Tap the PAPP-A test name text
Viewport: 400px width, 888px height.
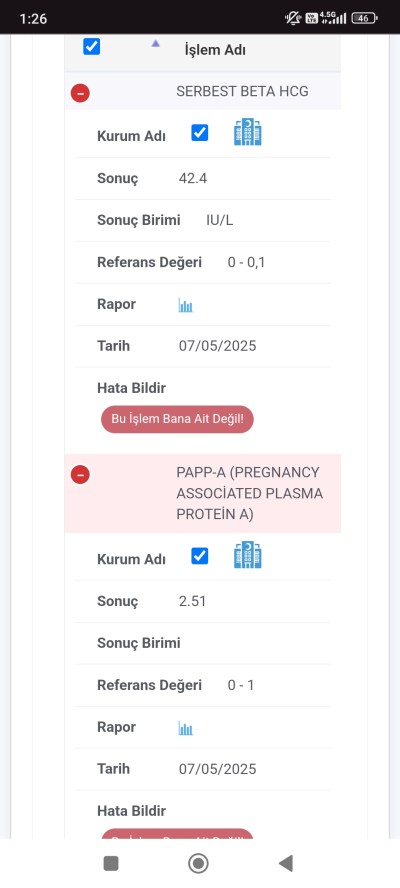click(x=250, y=493)
